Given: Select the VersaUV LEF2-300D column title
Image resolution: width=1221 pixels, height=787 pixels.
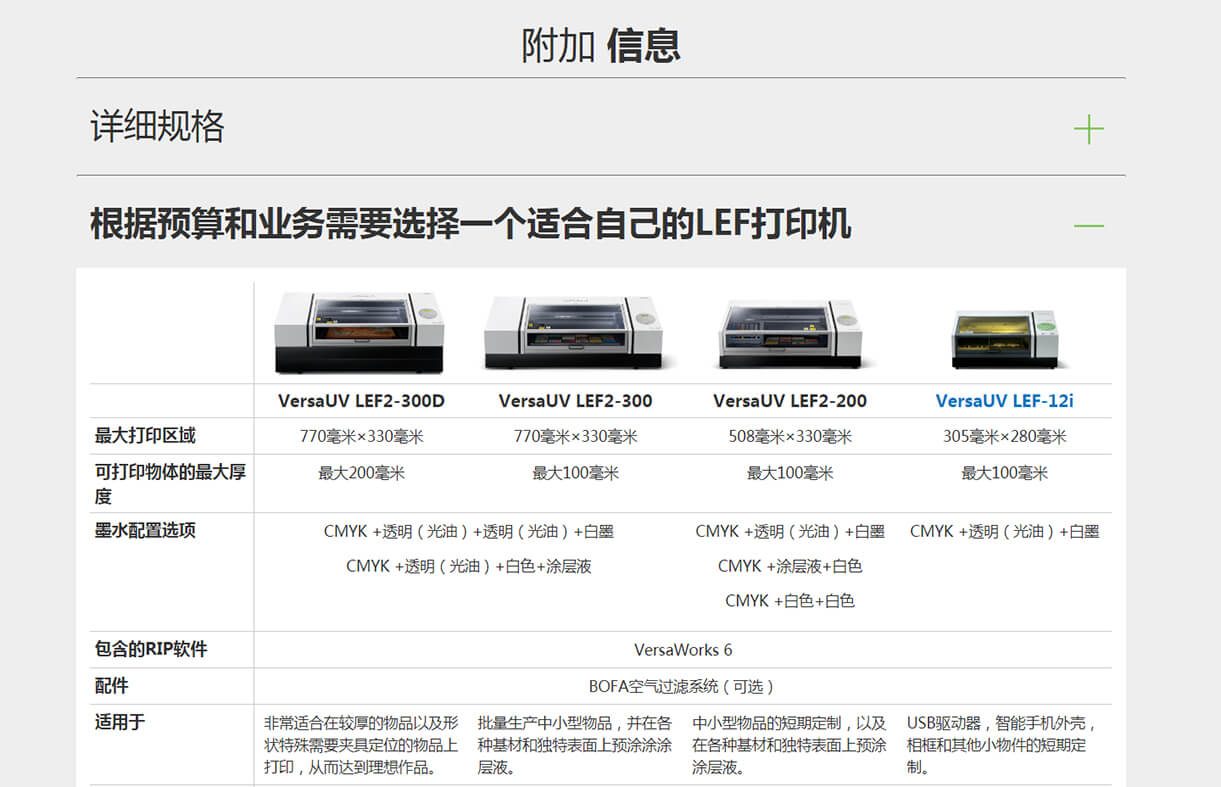Looking at the screenshot, I should 361,401.
